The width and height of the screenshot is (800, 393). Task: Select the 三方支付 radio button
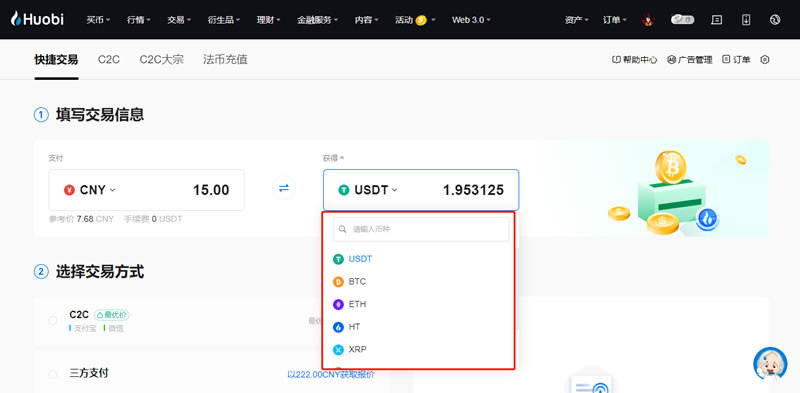coord(53,374)
